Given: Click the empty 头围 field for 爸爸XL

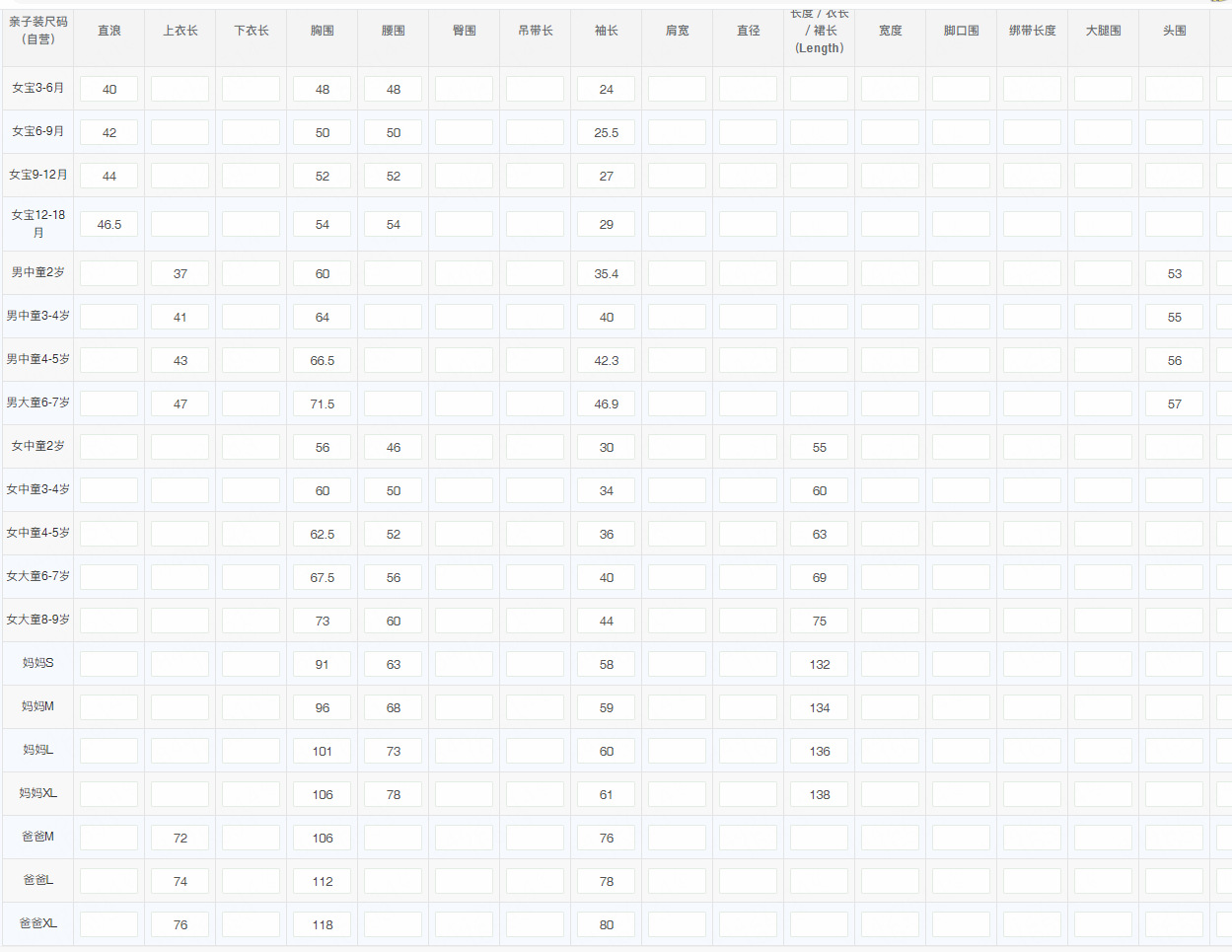Looking at the screenshot, I should [1174, 924].
